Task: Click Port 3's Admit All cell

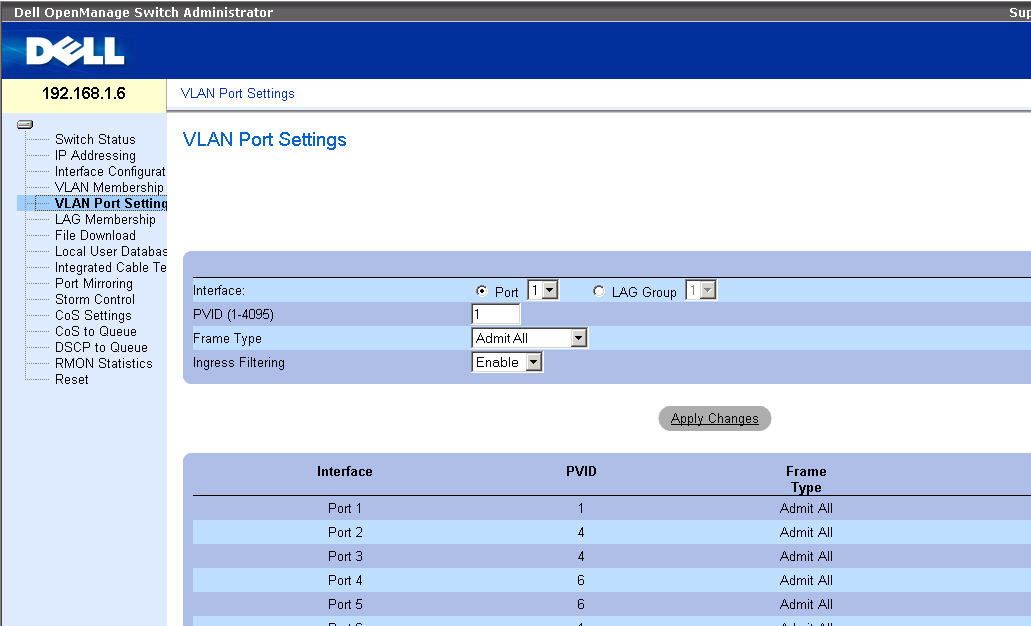Action: (x=806, y=556)
